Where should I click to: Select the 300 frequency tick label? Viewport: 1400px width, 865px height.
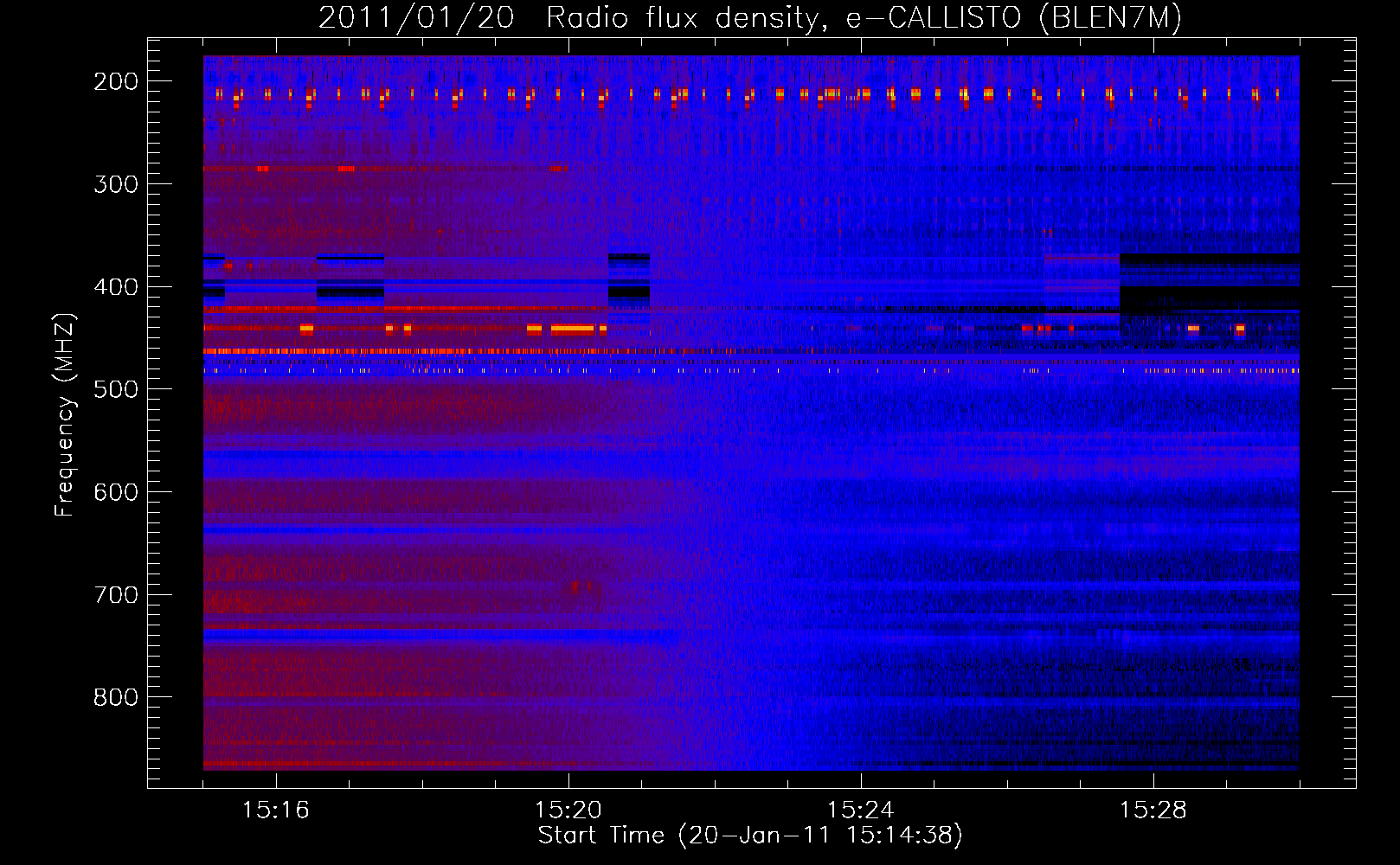point(116,184)
